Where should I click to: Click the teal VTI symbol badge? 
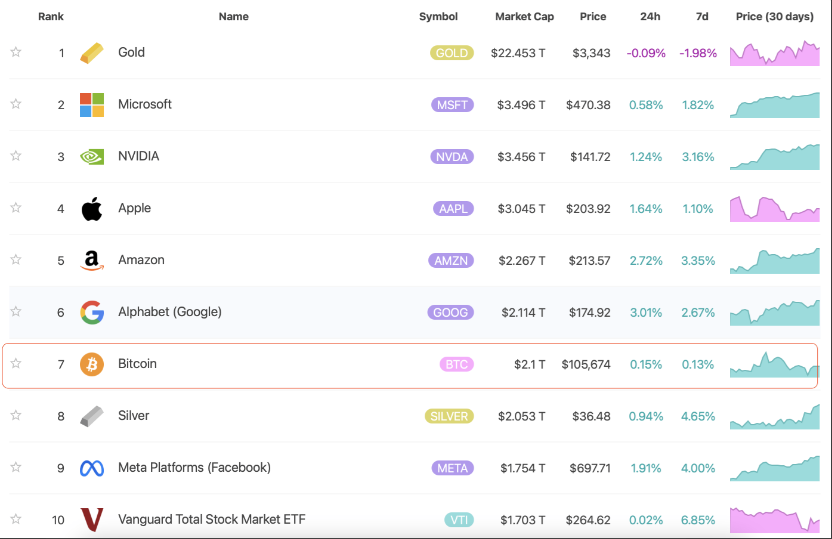click(x=459, y=520)
